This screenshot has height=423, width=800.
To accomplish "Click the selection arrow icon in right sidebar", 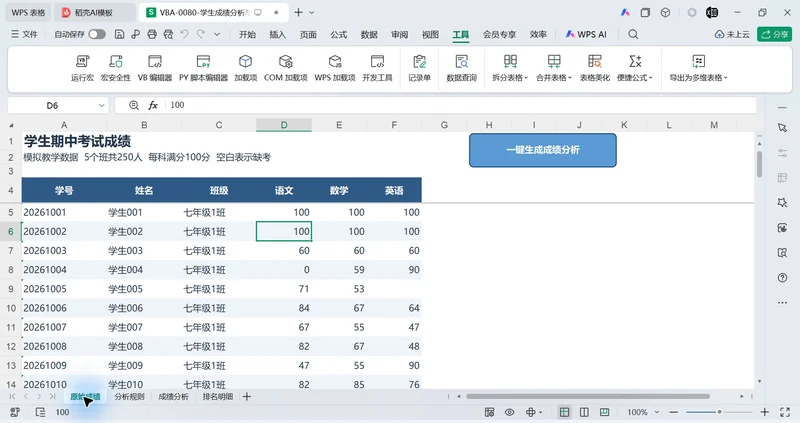I will pyautogui.click(x=782, y=128).
